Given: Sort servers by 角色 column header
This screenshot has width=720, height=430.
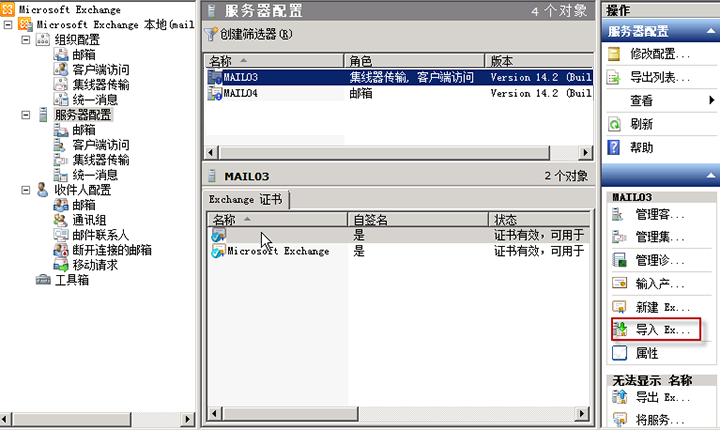Looking at the screenshot, I should coord(415,61).
